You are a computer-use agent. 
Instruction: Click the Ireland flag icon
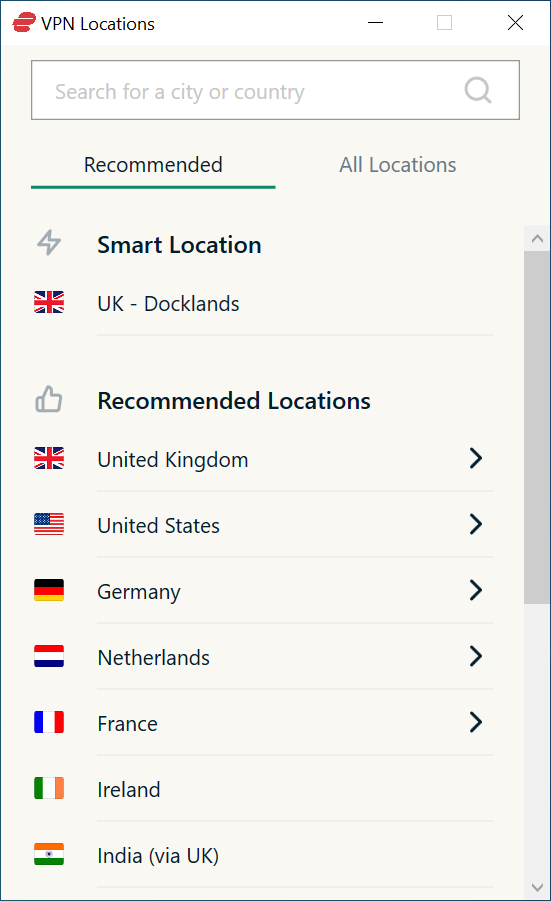click(49, 788)
